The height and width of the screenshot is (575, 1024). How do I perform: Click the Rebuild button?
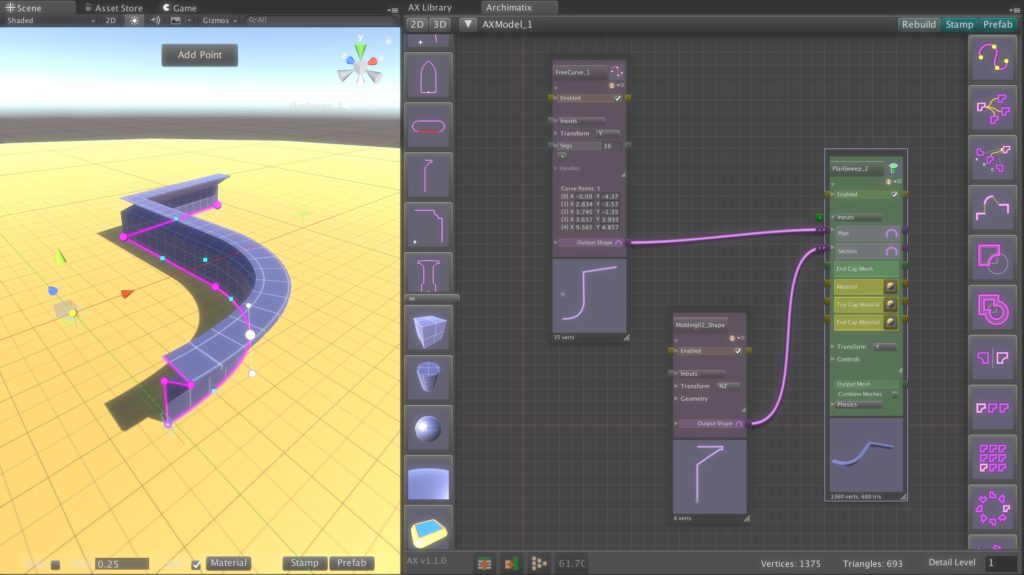tap(918, 24)
